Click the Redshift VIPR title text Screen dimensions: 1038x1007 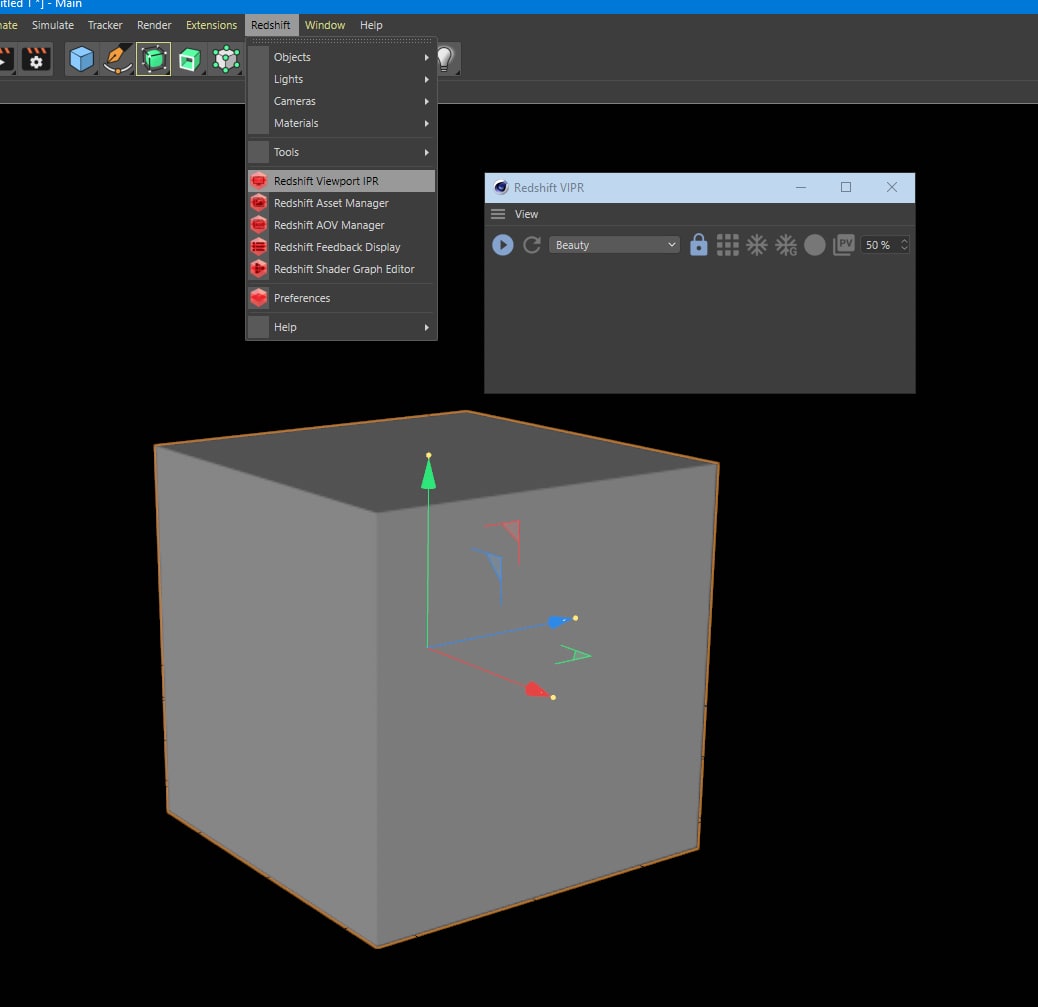[549, 188]
